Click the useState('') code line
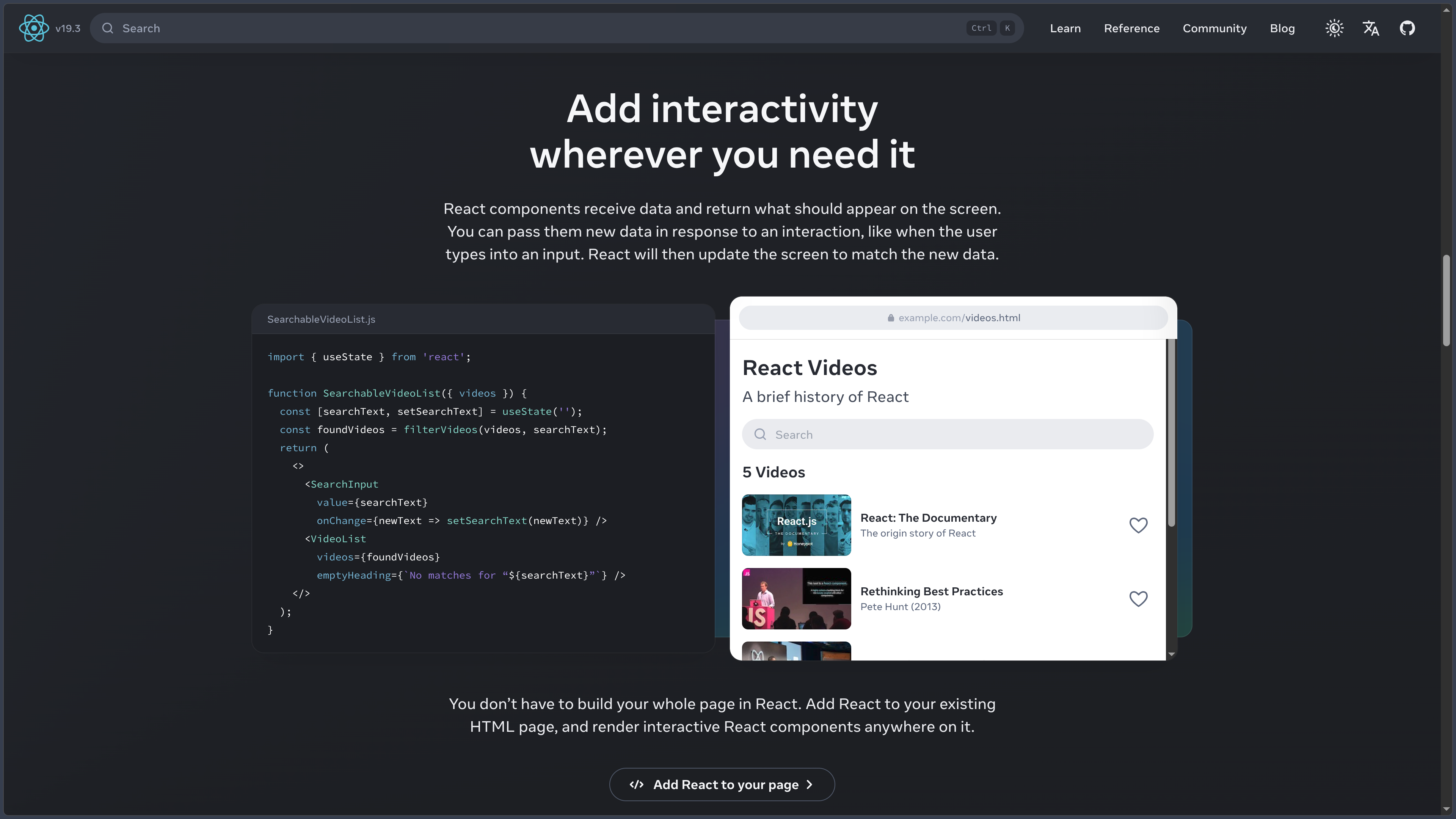The image size is (1456, 819). click(x=431, y=411)
